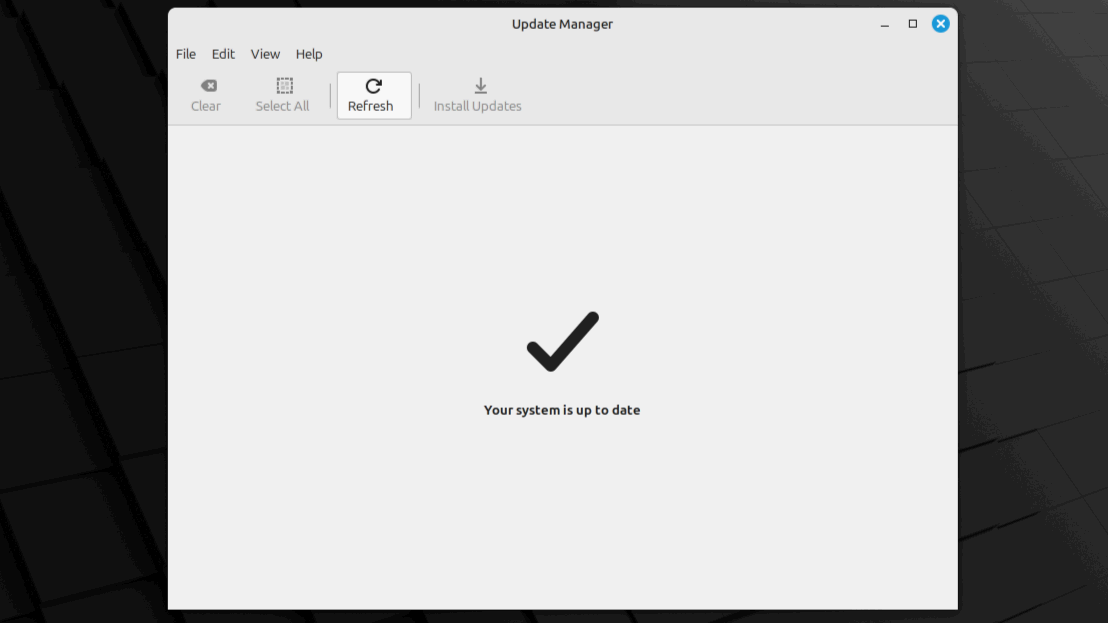The height and width of the screenshot is (623, 1108).
Task: Click the dotted-square Select All icon
Action: coord(284,86)
